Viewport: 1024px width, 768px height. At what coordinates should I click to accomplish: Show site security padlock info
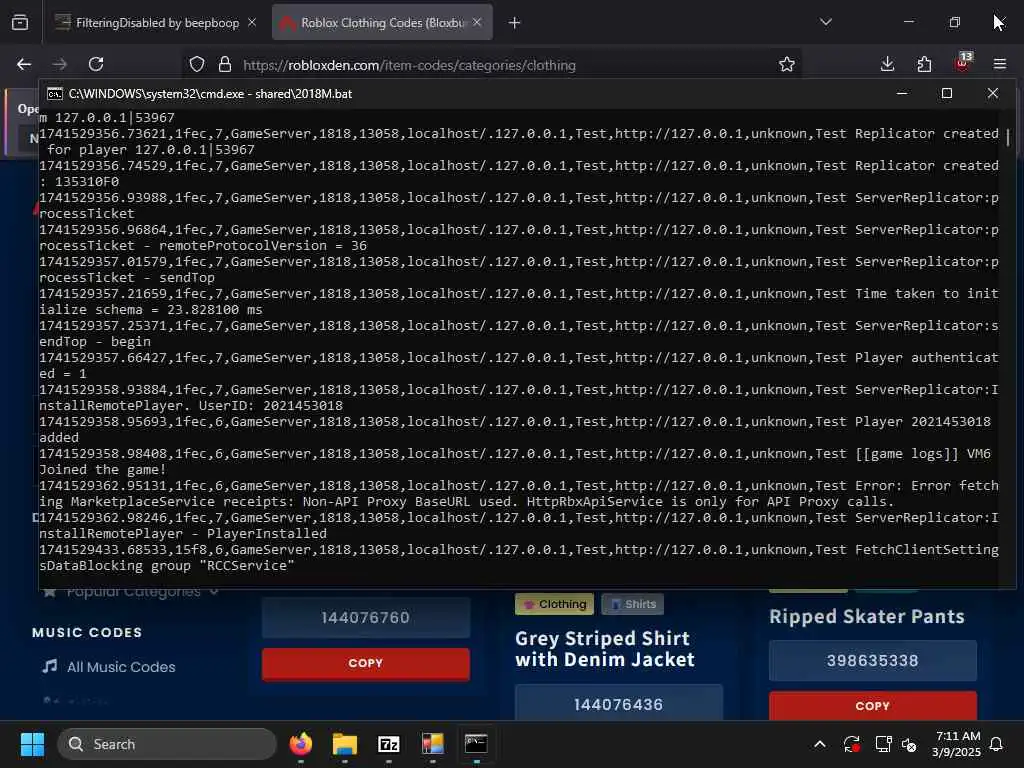tap(225, 64)
